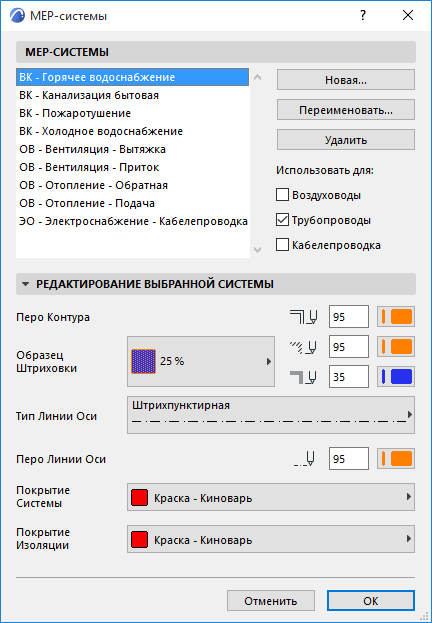Image resolution: width=432 pixels, height=623 pixels.
Task: Click the axis line pen icon
Action: 304,459
